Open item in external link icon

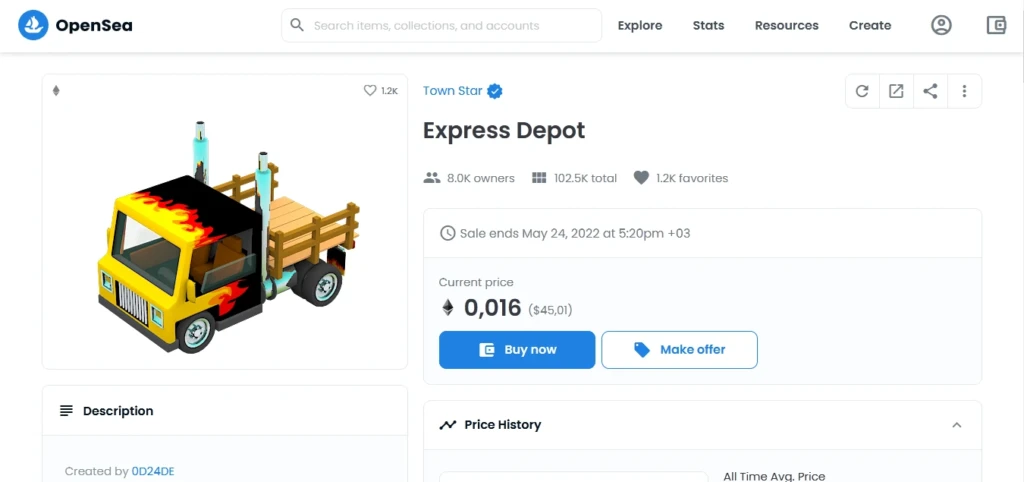click(896, 91)
